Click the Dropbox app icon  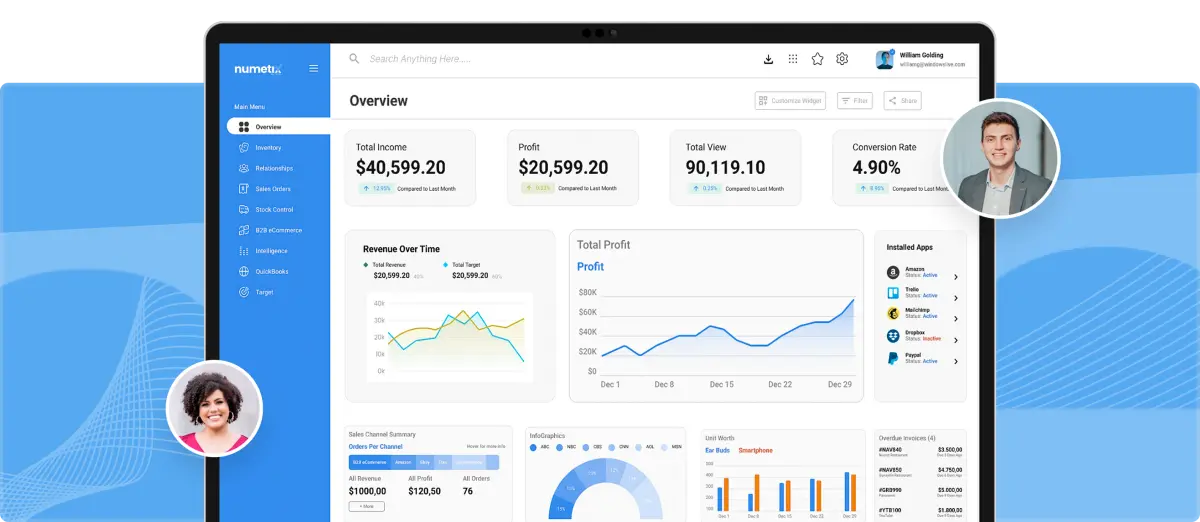pos(893,336)
